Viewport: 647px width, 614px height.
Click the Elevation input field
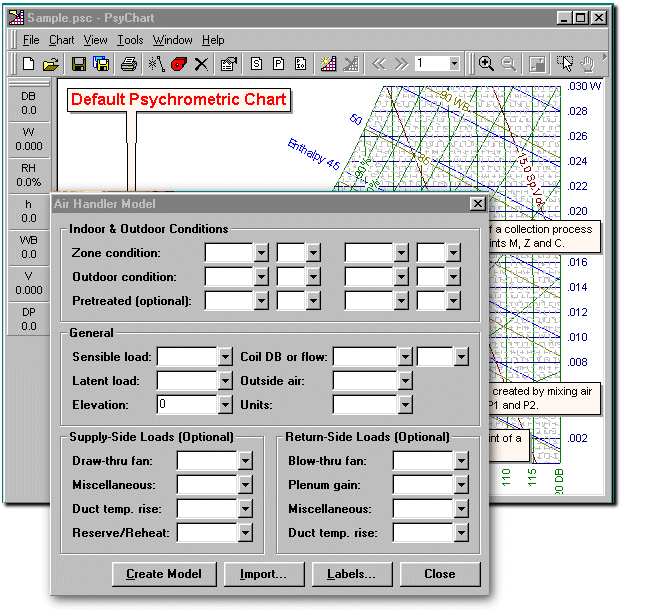(x=186, y=405)
